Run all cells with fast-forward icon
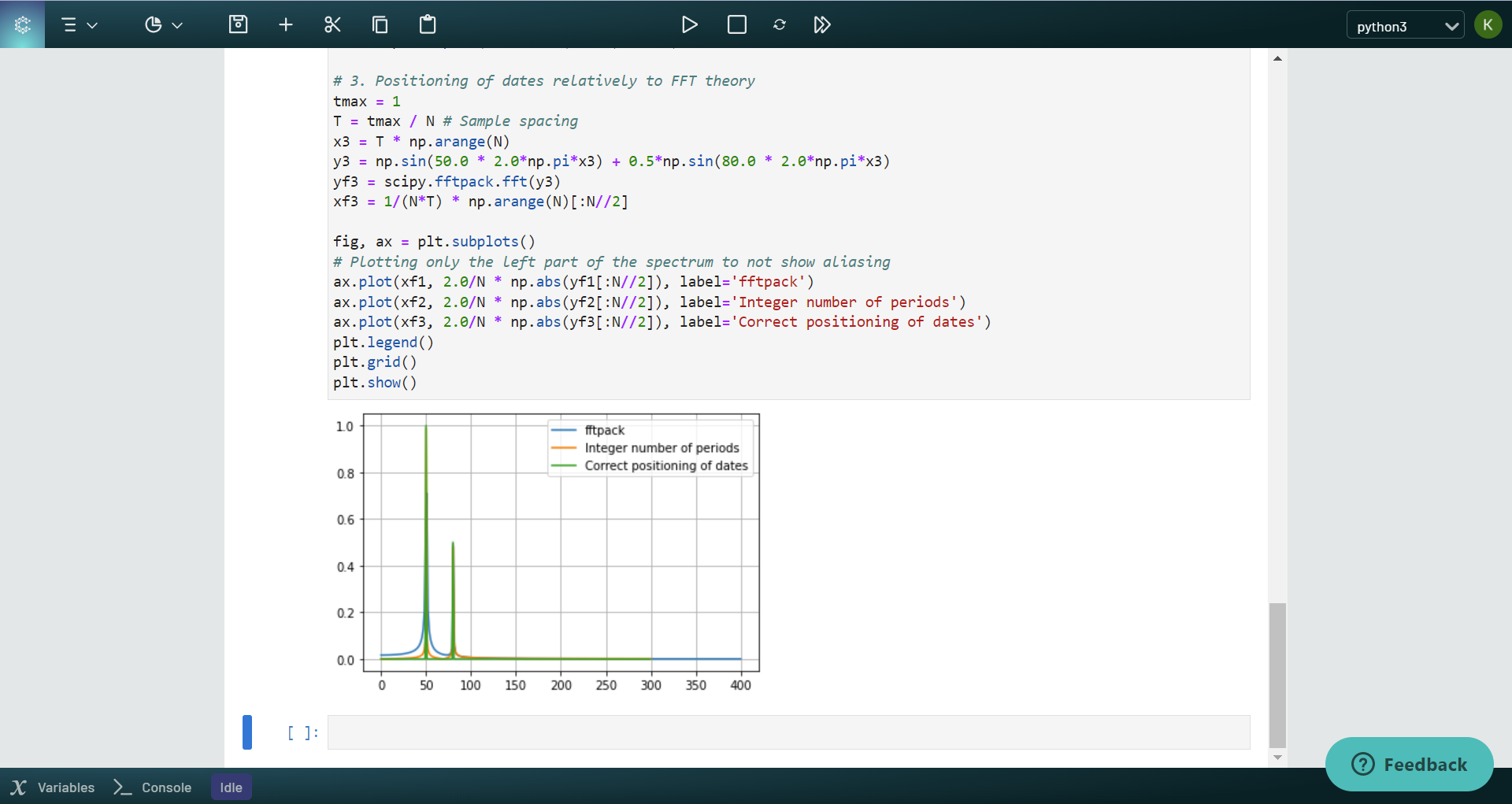1512x804 pixels. click(x=822, y=24)
